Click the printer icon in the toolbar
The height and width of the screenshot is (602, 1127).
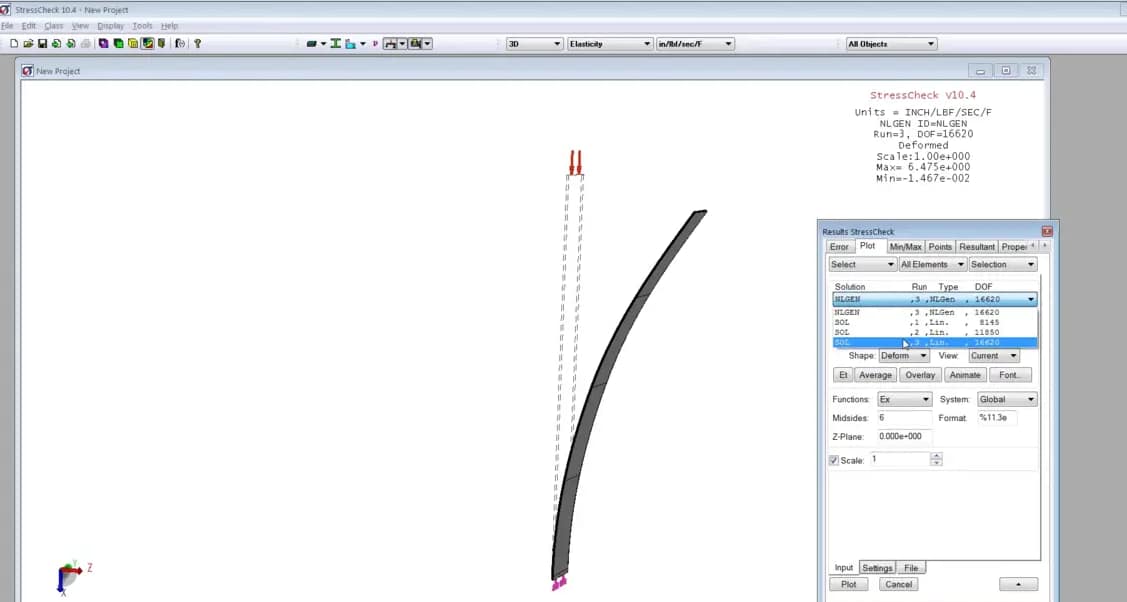click(x=86, y=43)
